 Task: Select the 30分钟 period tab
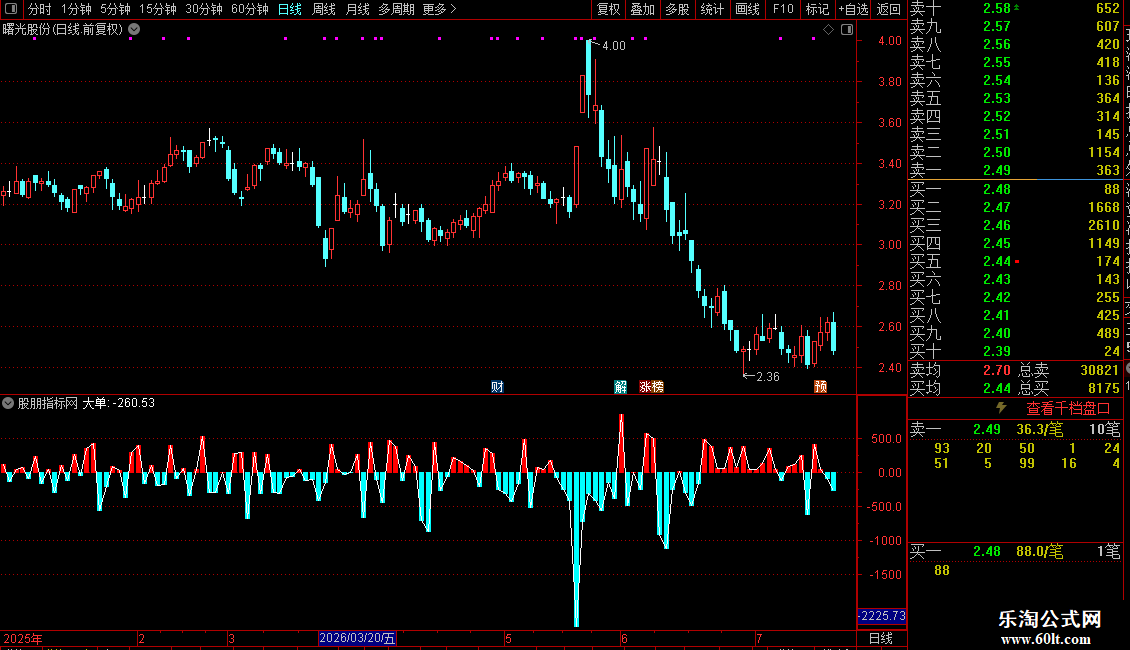coord(203,9)
